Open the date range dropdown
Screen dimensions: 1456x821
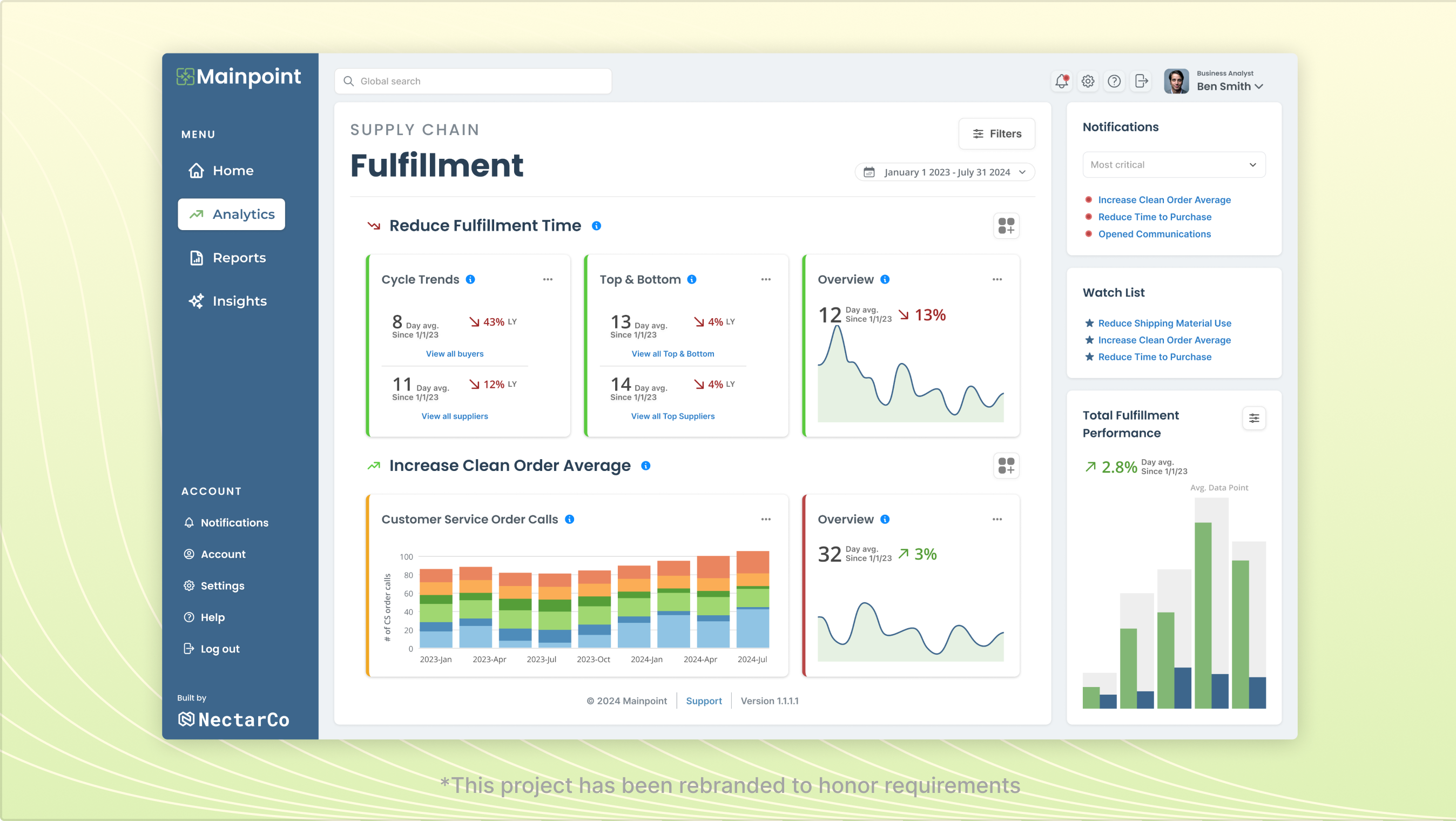pyautogui.click(x=945, y=172)
